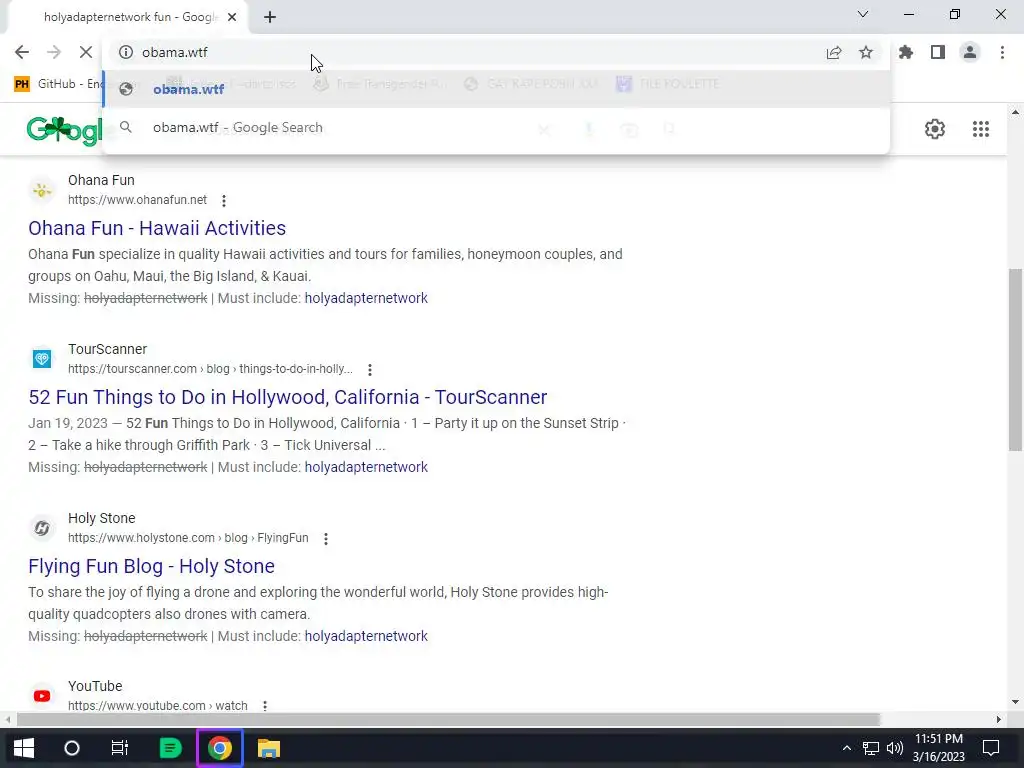Show hidden tray icons chevron
The width and height of the screenshot is (1024, 768).
pos(846,748)
